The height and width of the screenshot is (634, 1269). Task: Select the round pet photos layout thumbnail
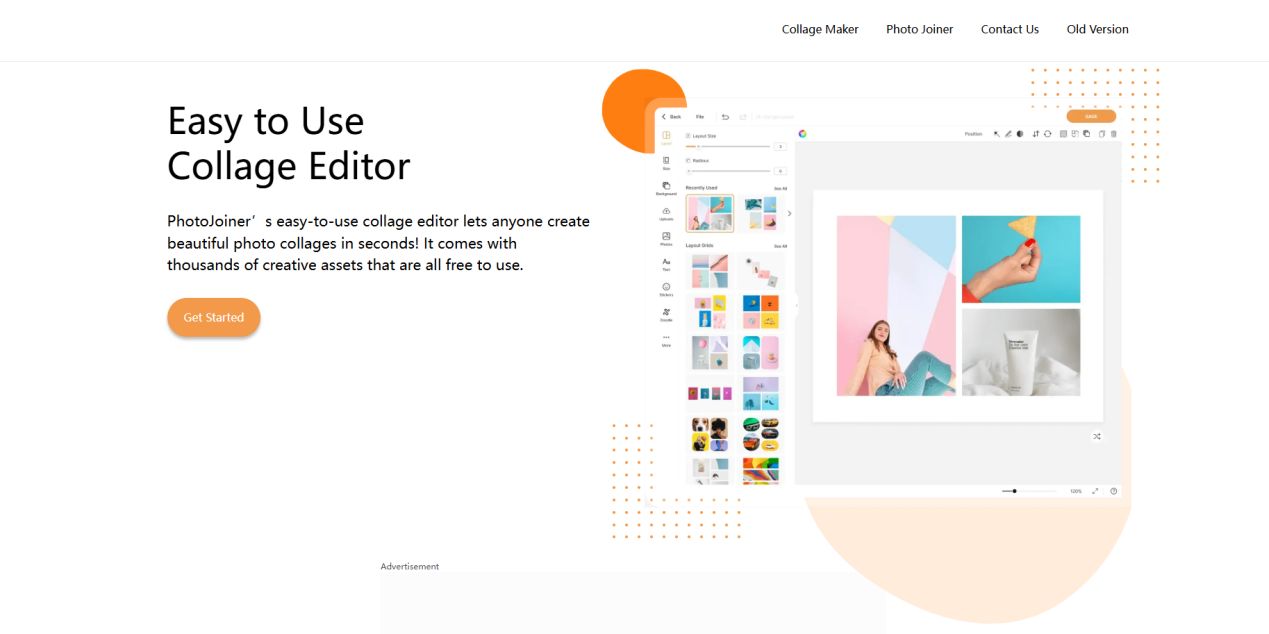(710, 434)
